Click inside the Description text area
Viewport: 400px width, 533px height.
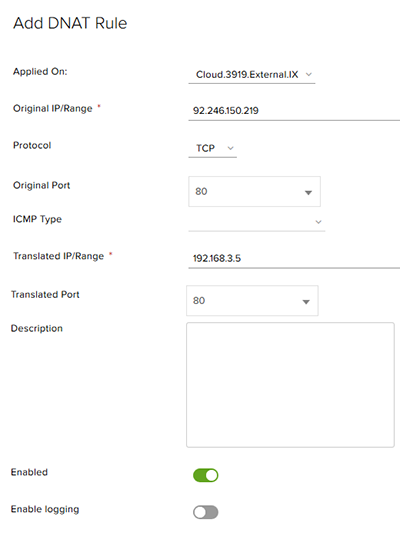[x=290, y=385]
